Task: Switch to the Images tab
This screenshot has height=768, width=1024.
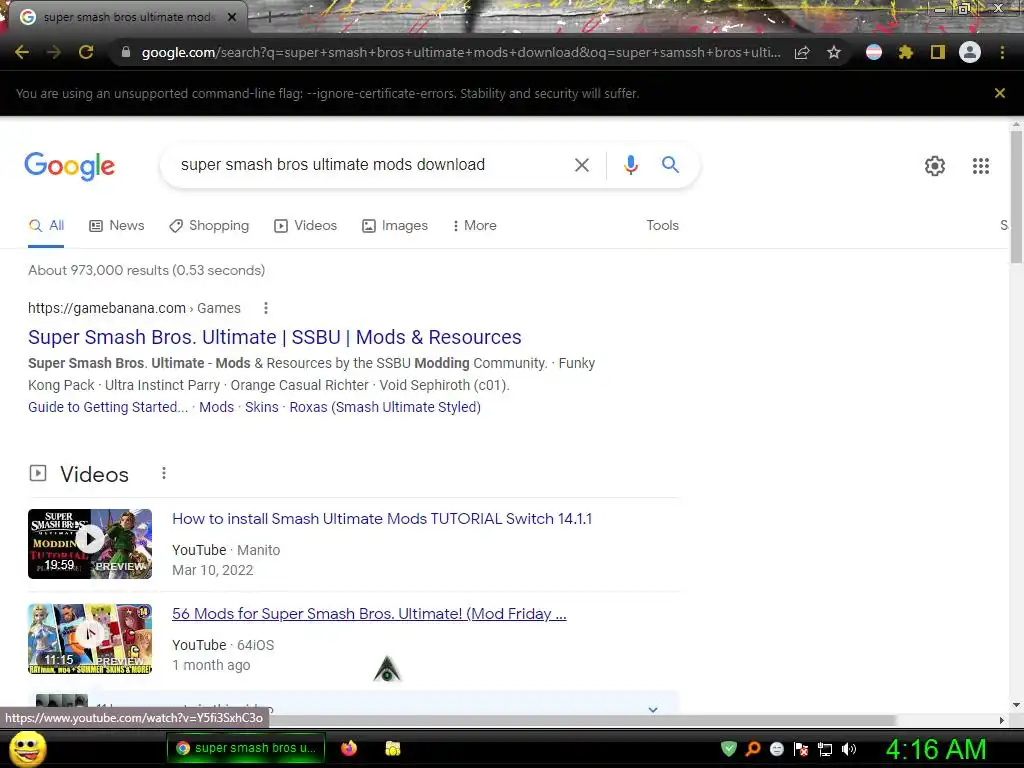Action: (395, 225)
